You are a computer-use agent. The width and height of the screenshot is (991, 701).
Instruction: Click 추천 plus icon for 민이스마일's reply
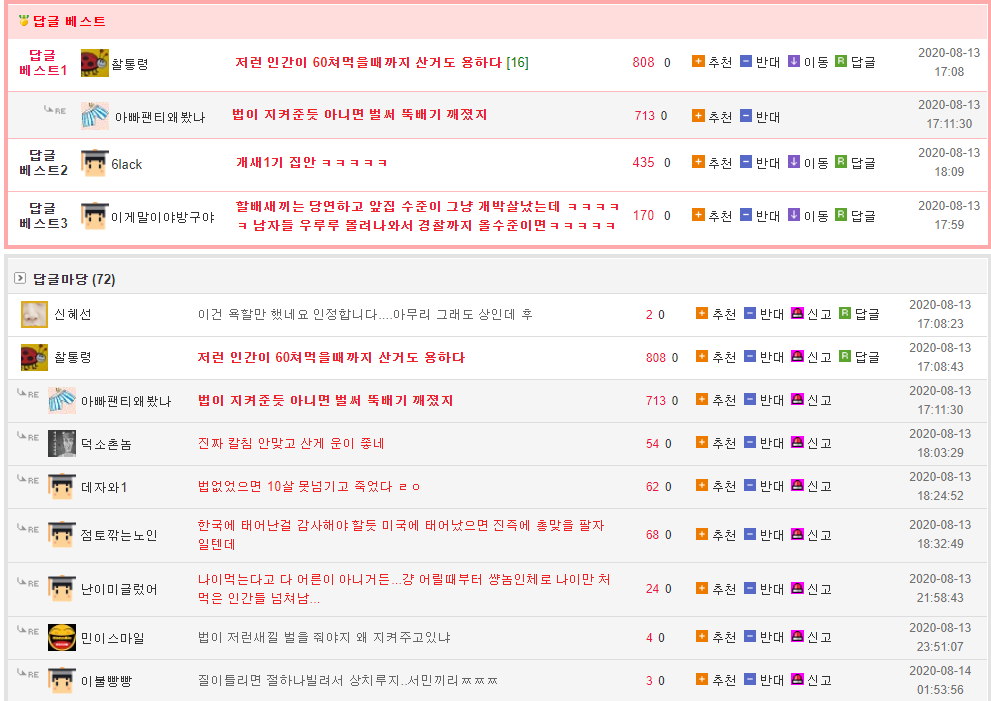[702, 637]
